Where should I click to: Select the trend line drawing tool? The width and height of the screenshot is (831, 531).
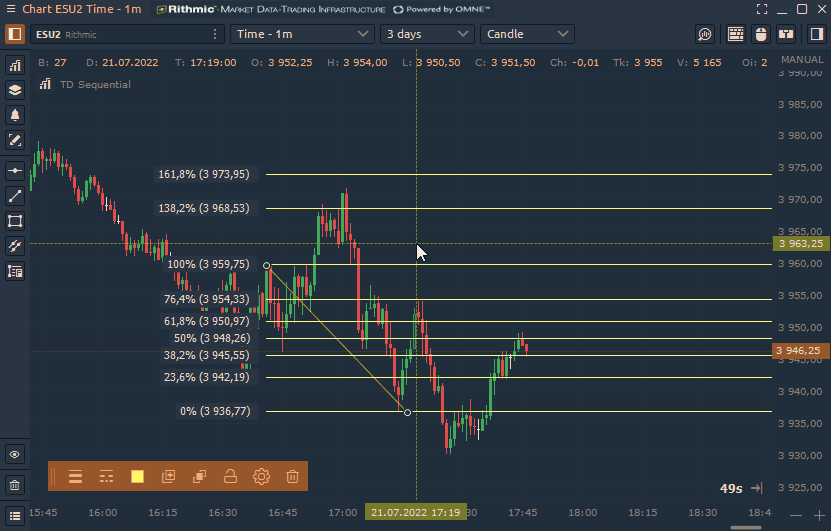(x=15, y=196)
